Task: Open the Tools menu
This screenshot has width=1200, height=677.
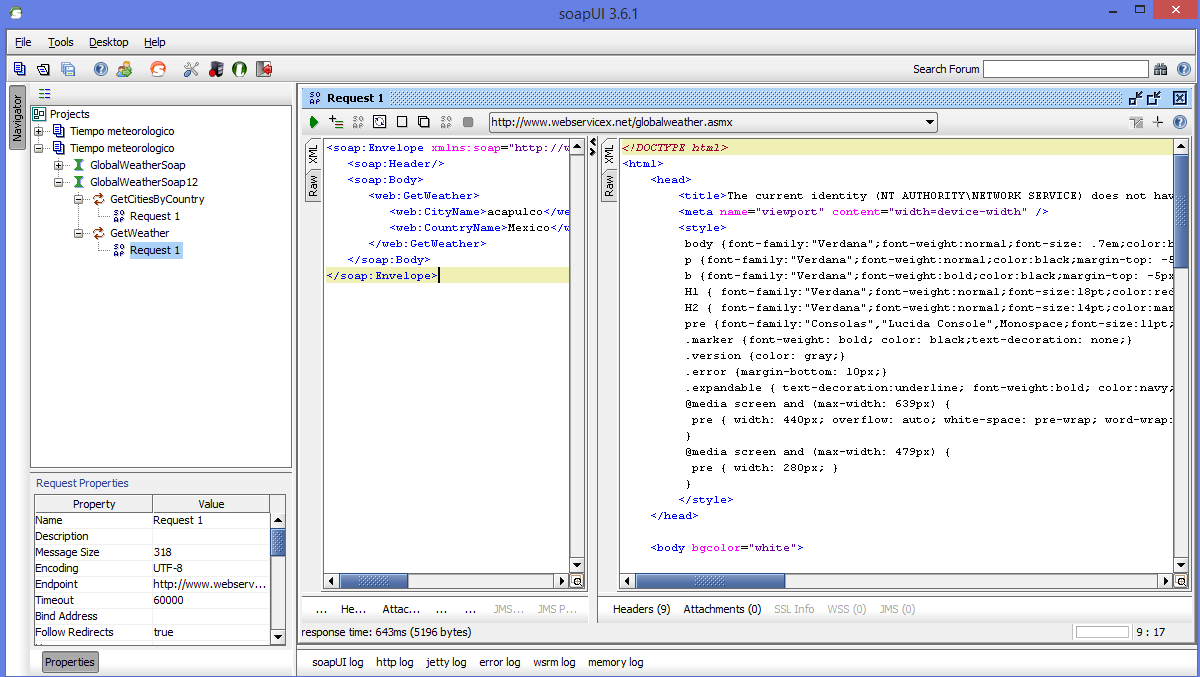Action: 61,42
